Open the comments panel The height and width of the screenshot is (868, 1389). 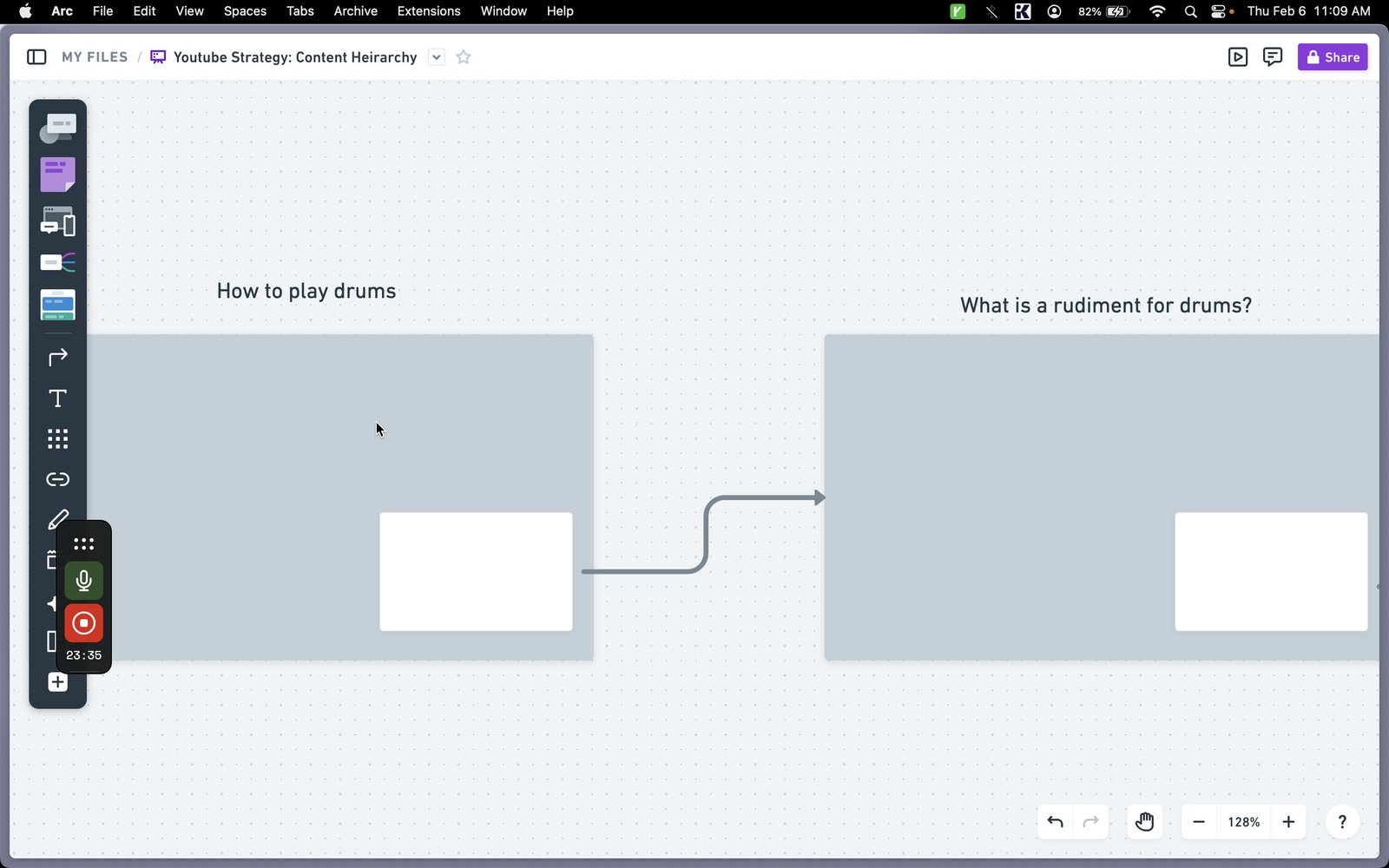pos(1273,57)
